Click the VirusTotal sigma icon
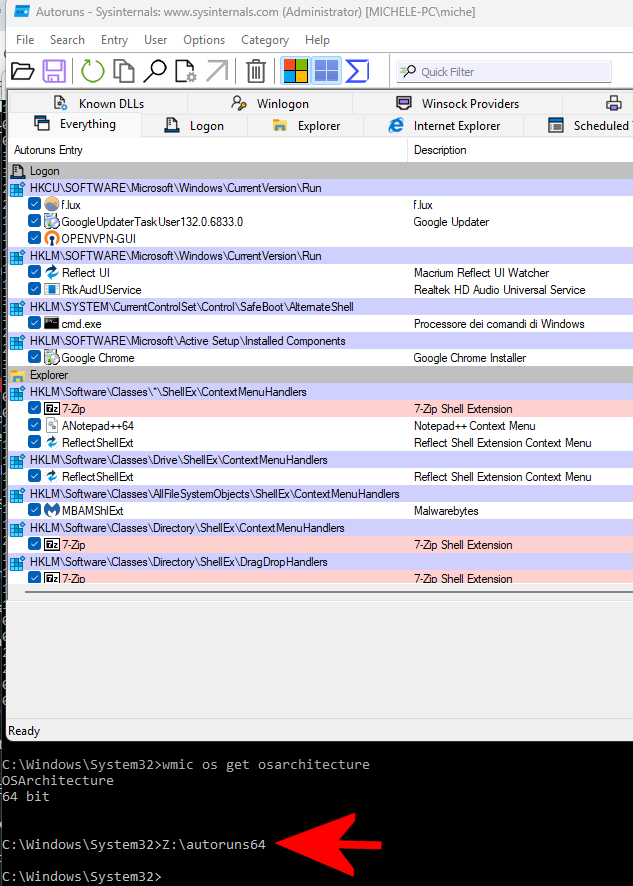Viewport: 633px width, 886px height. 357,71
